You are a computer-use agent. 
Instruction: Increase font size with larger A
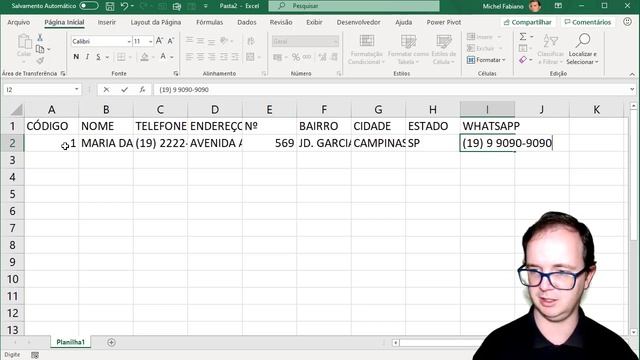coord(160,41)
